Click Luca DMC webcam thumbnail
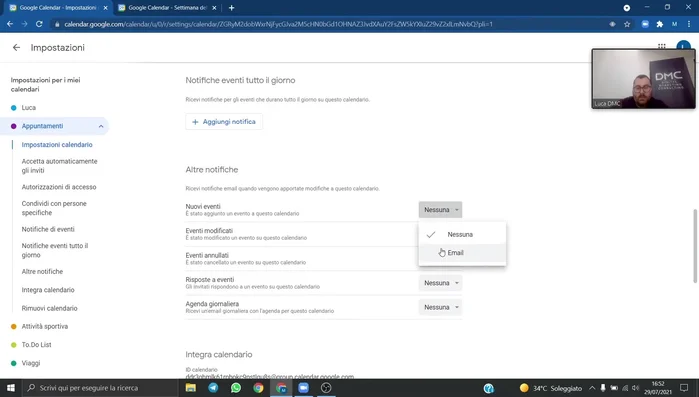This screenshot has width=699, height=397. pos(643,79)
